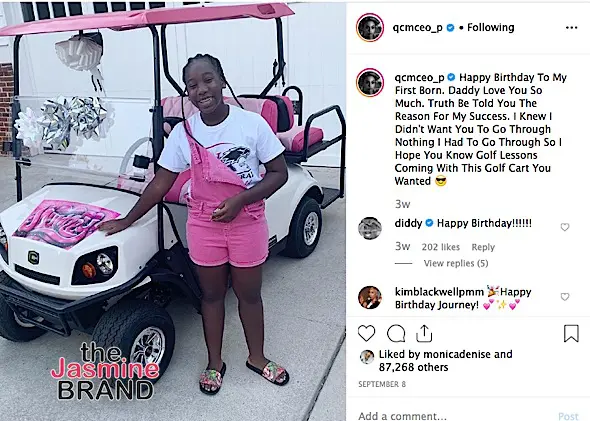The width and height of the screenshot is (590, 421).
Task: Save the post with the bookmark icon
Action: point(571,333)
